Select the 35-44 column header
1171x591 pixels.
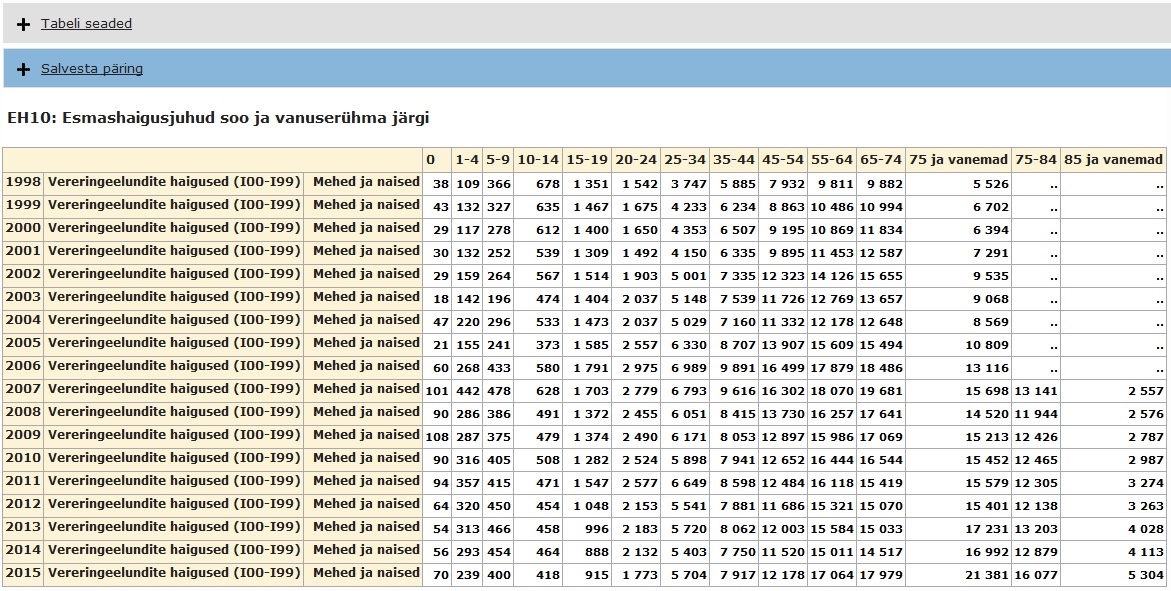pos(734,160)
